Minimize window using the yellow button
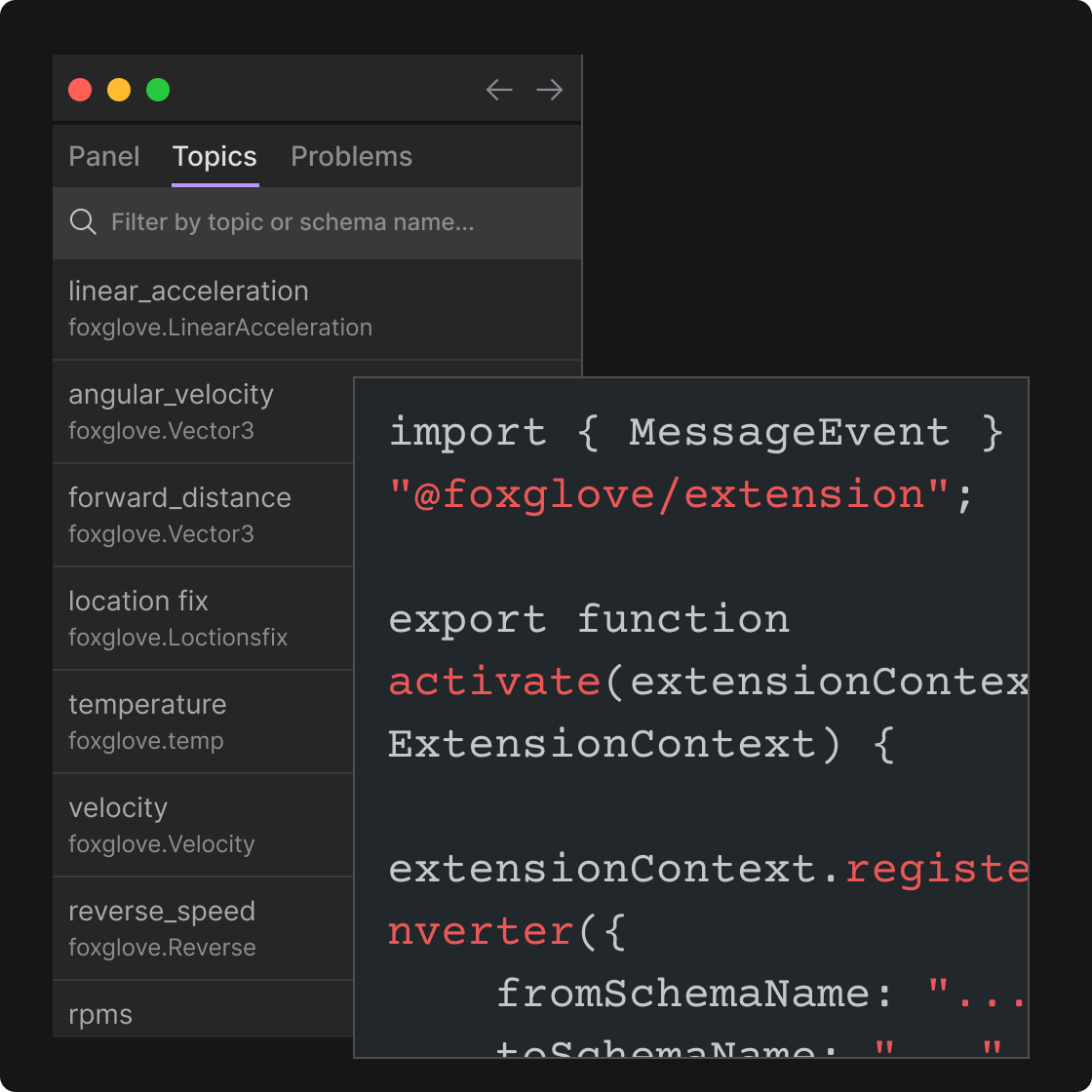 coord(119,91)
